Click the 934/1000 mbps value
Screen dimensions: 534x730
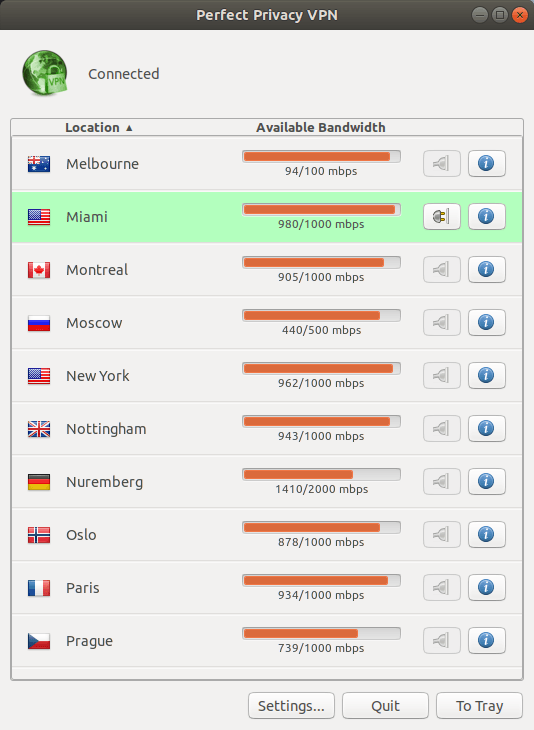[321, 595]
